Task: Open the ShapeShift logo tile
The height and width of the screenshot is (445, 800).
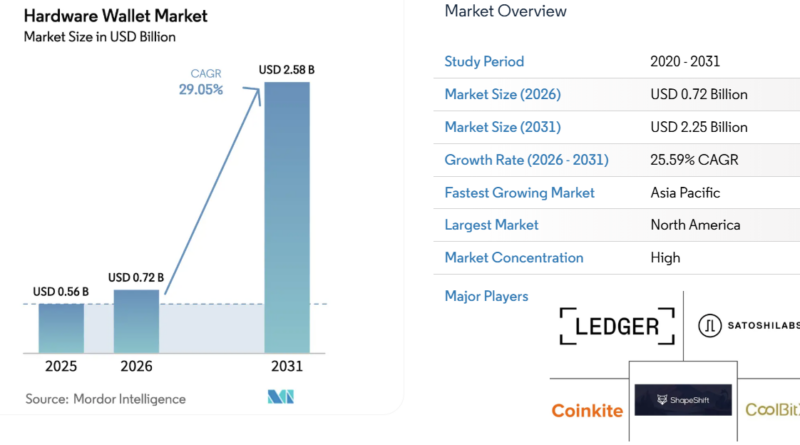Action: pos(683,400)
